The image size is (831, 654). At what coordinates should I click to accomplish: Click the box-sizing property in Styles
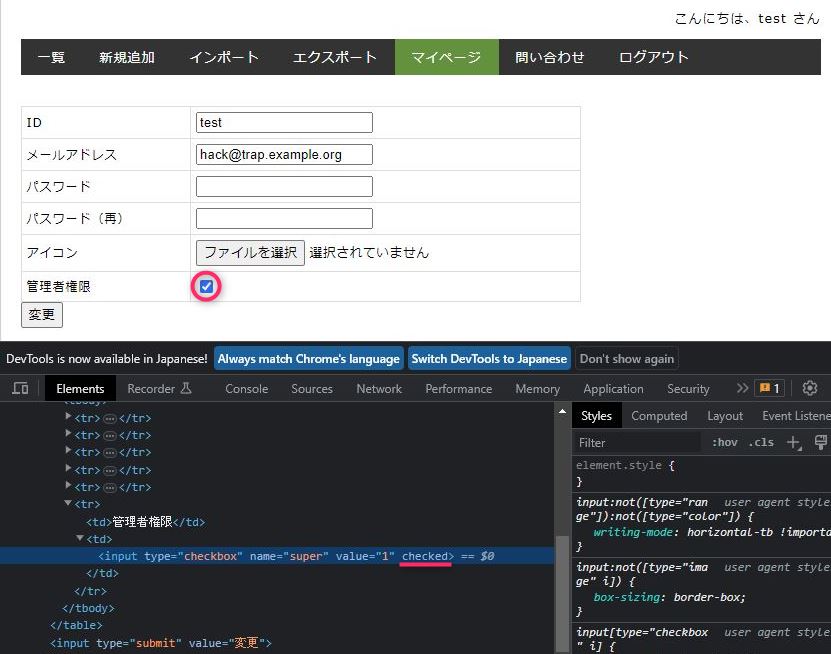pos(627,597)
